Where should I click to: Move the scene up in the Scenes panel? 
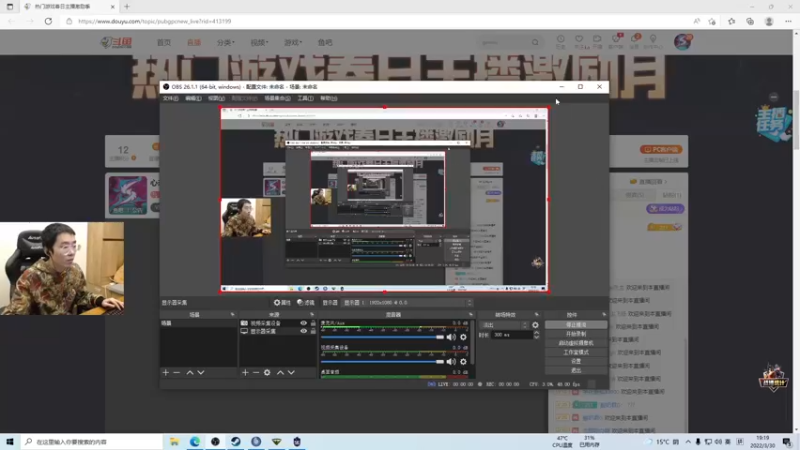(x=190, y=373)
